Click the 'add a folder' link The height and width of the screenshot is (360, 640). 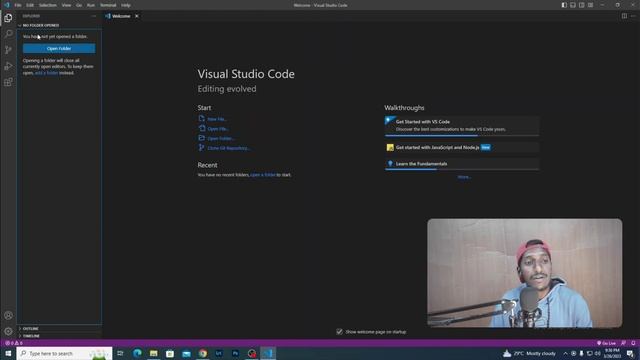click(47, 73)
